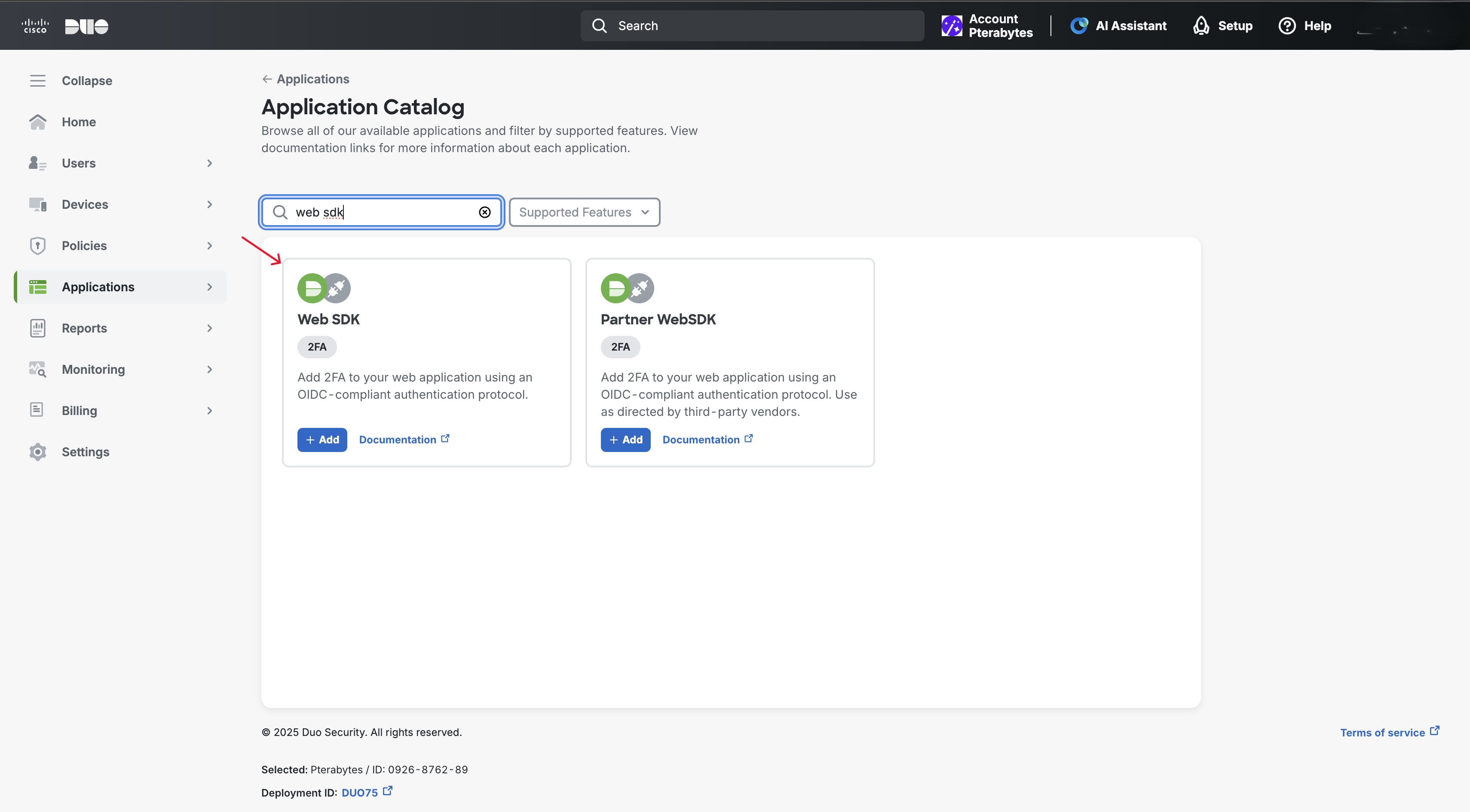This screenshot has height=812, width=1470.
Task: Click the Reports sidebar icon
Action: pyautogui.click(x=38, y=328)
